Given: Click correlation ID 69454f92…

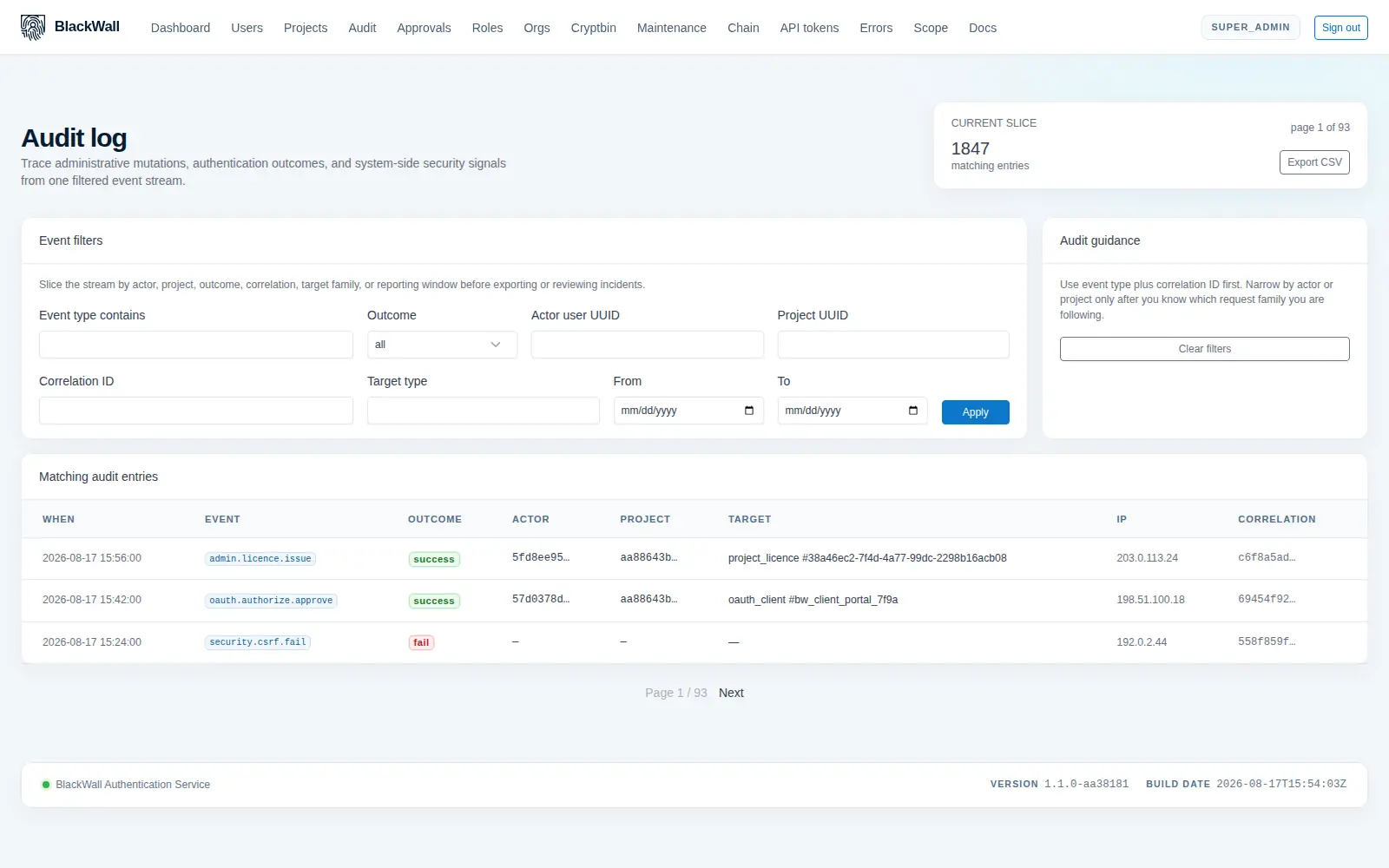Looking at the screenshot, I should (x=1267, y=599).
